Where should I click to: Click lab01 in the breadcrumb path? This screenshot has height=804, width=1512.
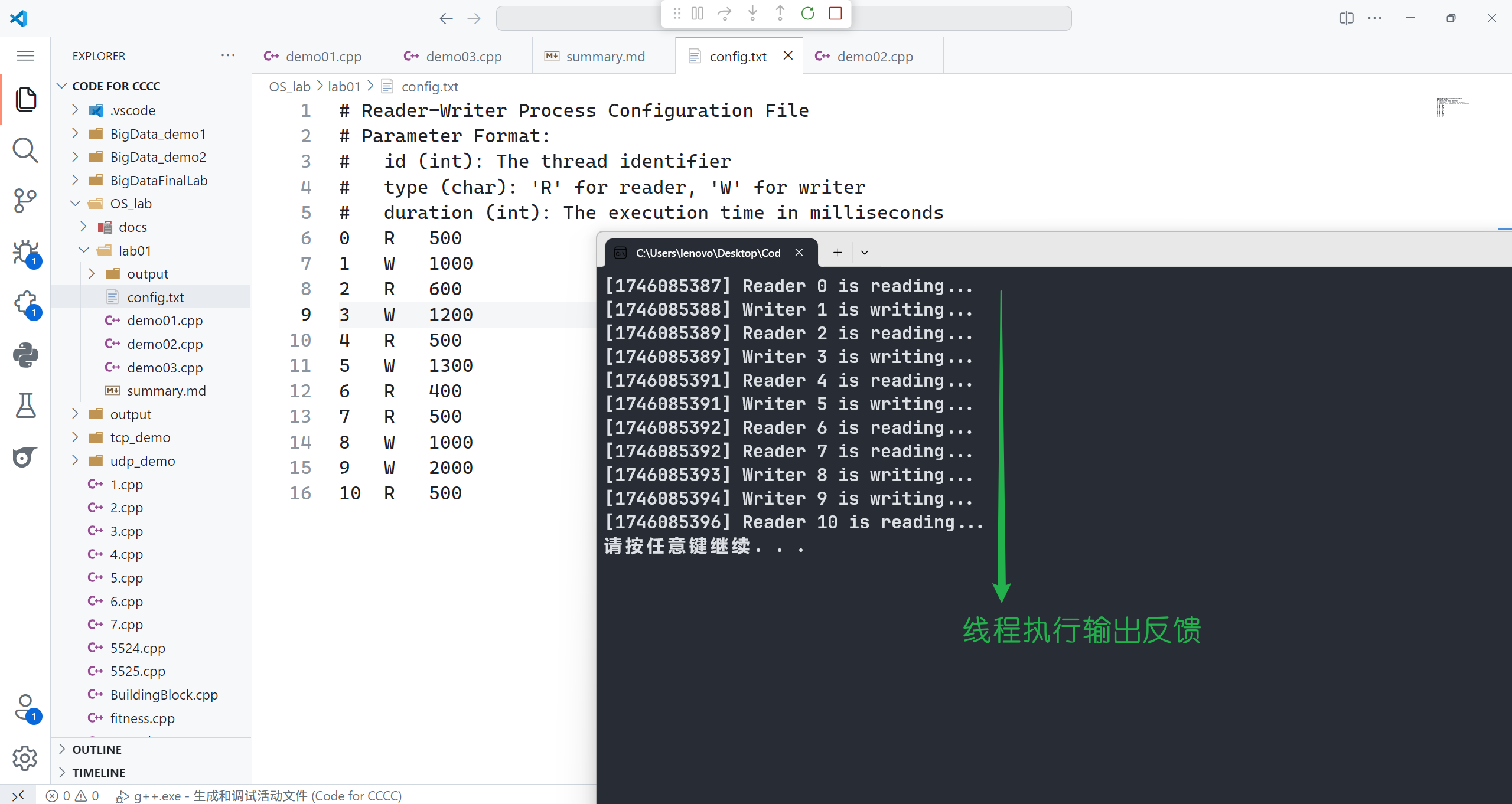pyautogui.click(x=344, y=87)
